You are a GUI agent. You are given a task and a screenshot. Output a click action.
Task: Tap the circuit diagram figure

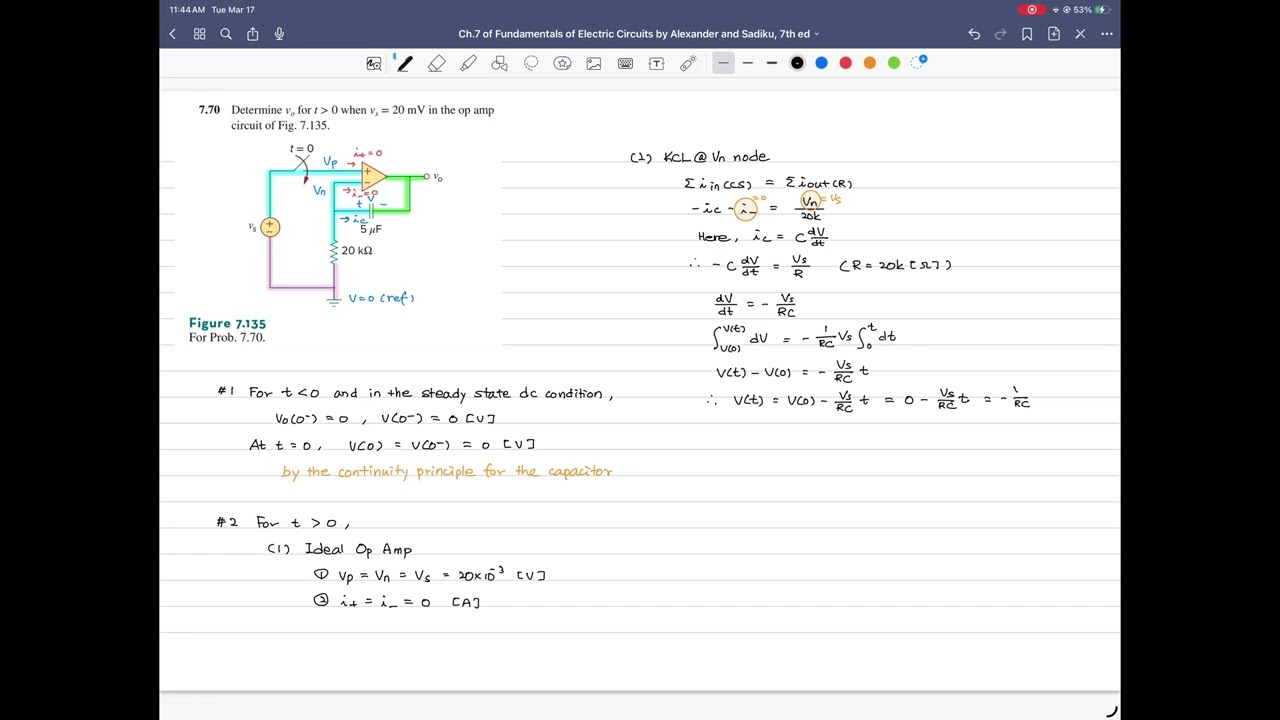(x=345, y=225)
